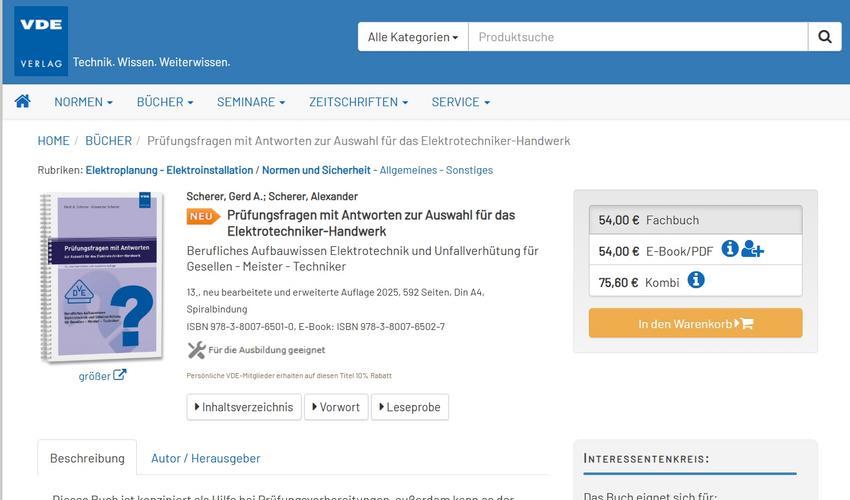Screen dimensions: 850x500
Task: Expand the ZEITSCHRIFTEN menu
Action: tap(358, 102)
